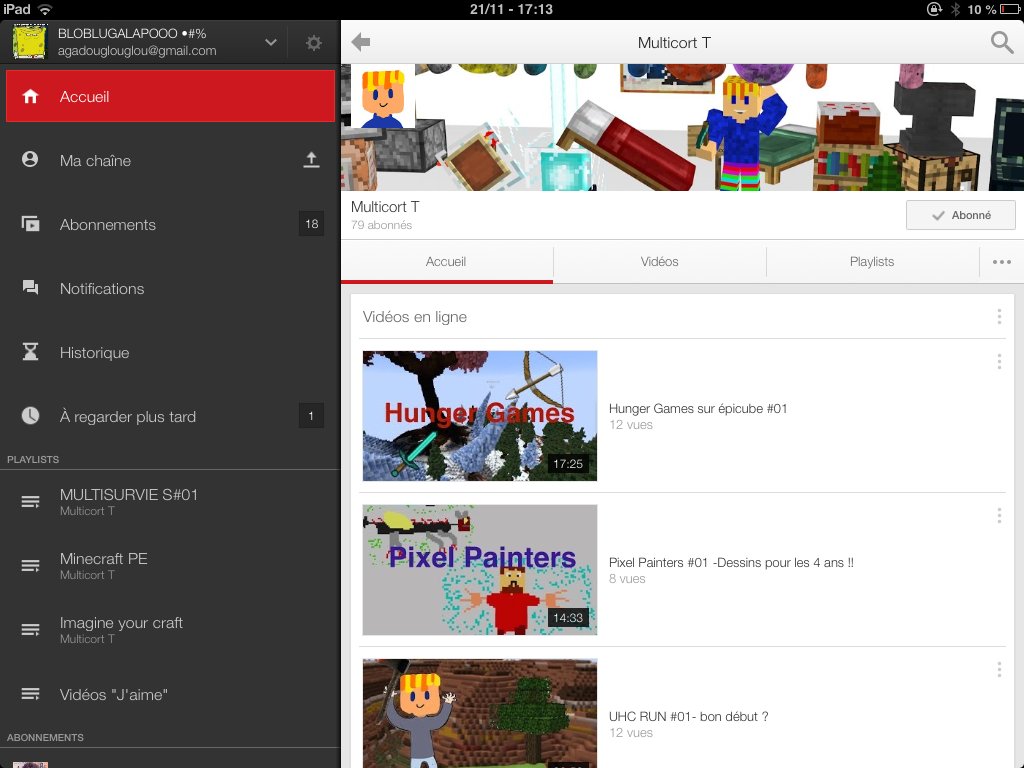Open options menu for Hunger Games video
1024x768 pixels.
click(x=999, y=362)
